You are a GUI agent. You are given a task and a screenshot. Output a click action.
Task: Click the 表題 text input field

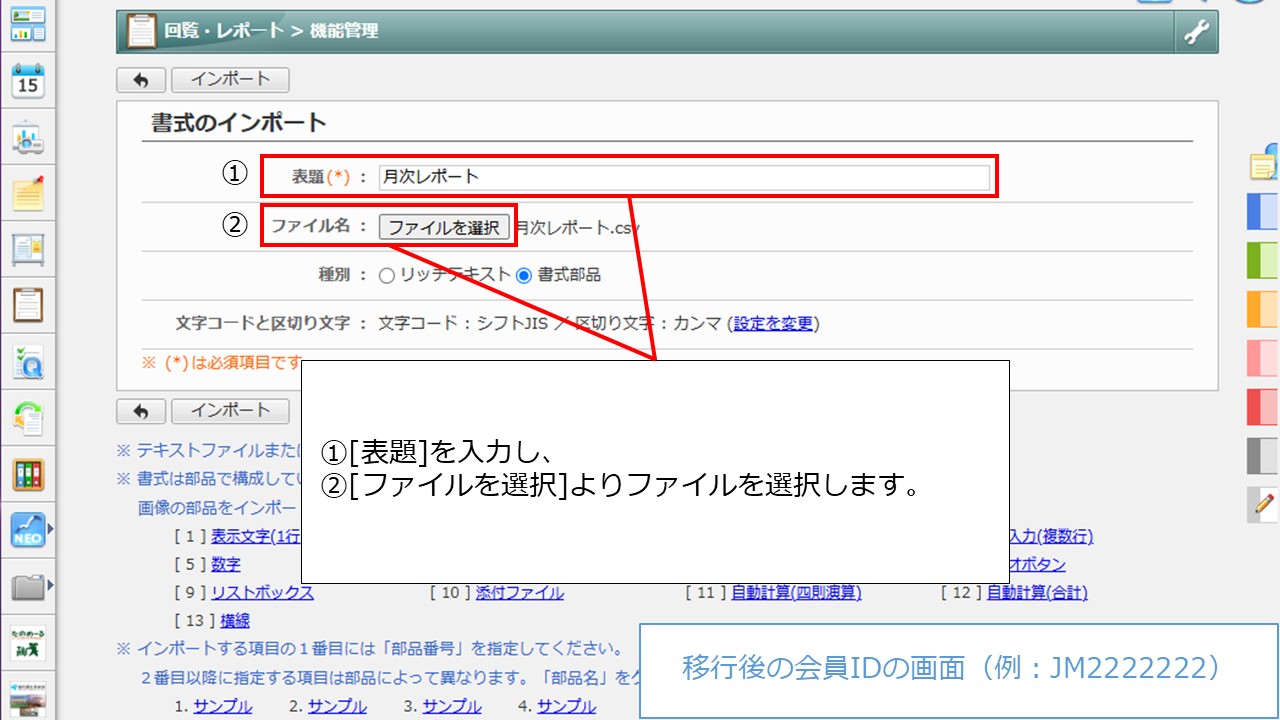684,177
